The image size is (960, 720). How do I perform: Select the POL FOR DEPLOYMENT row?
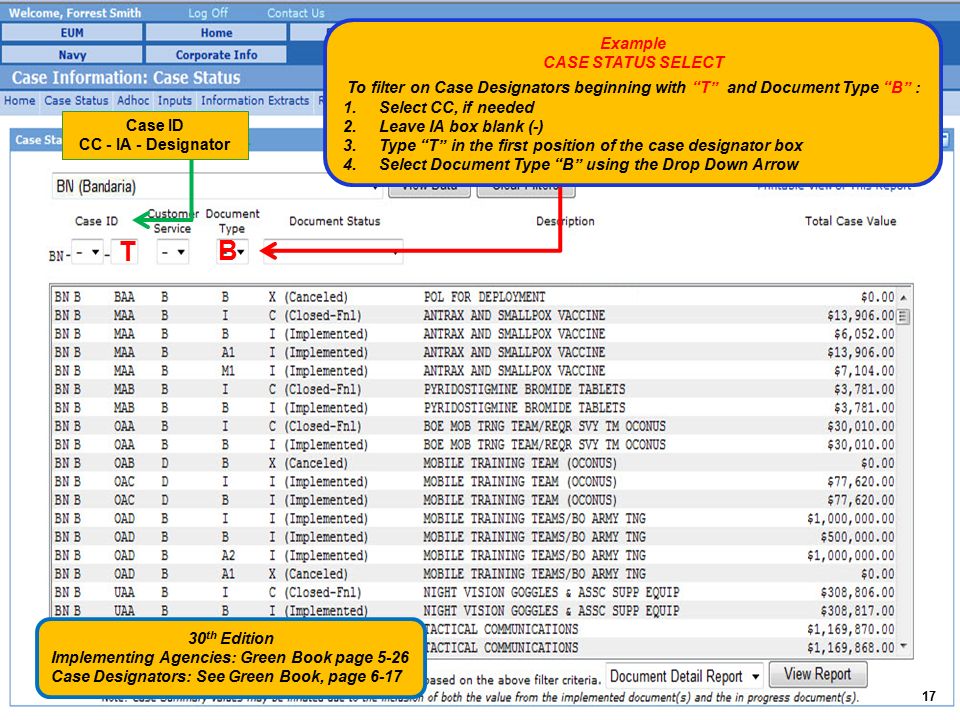(x=474, y=297)
